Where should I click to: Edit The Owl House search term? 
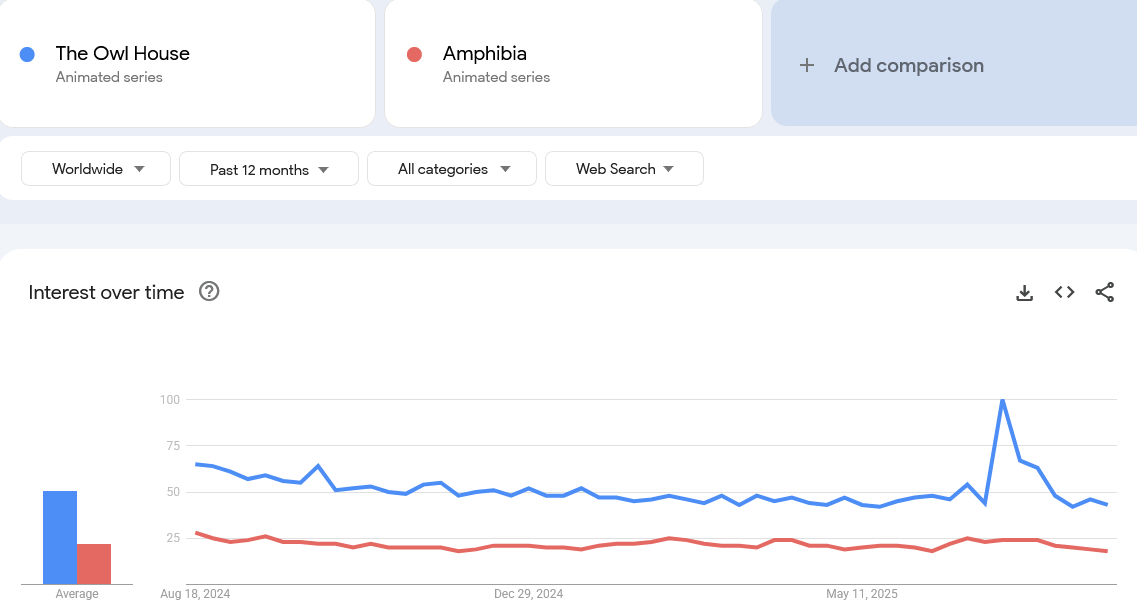tap(123, 54)
